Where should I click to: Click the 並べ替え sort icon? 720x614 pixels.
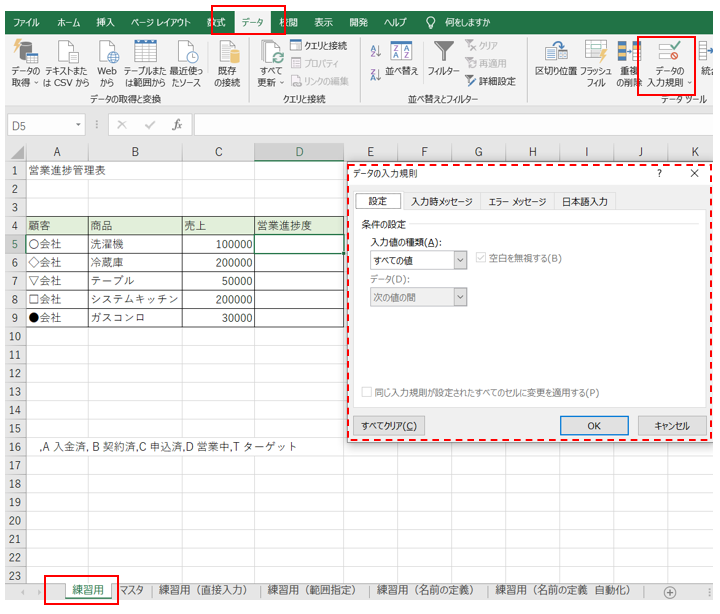coord(401,52)
